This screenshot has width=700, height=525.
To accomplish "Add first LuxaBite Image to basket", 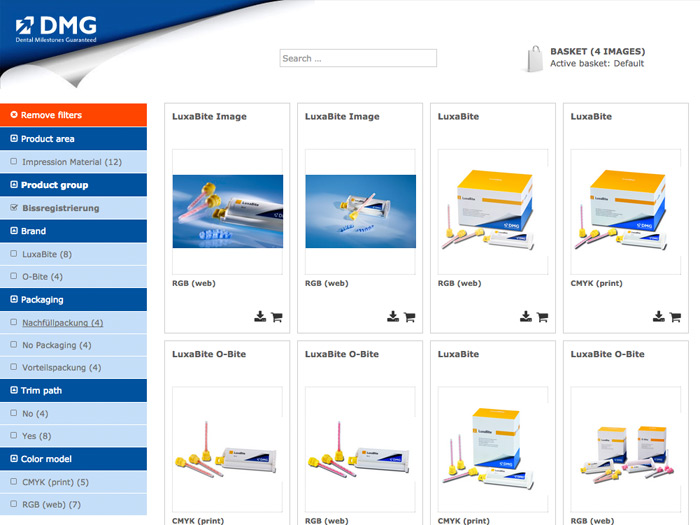I will point(277,317).
